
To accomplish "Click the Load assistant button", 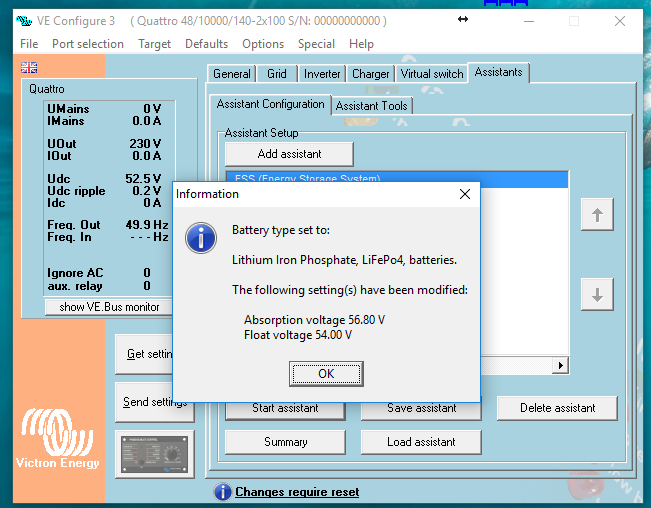I will pos(421,442).
